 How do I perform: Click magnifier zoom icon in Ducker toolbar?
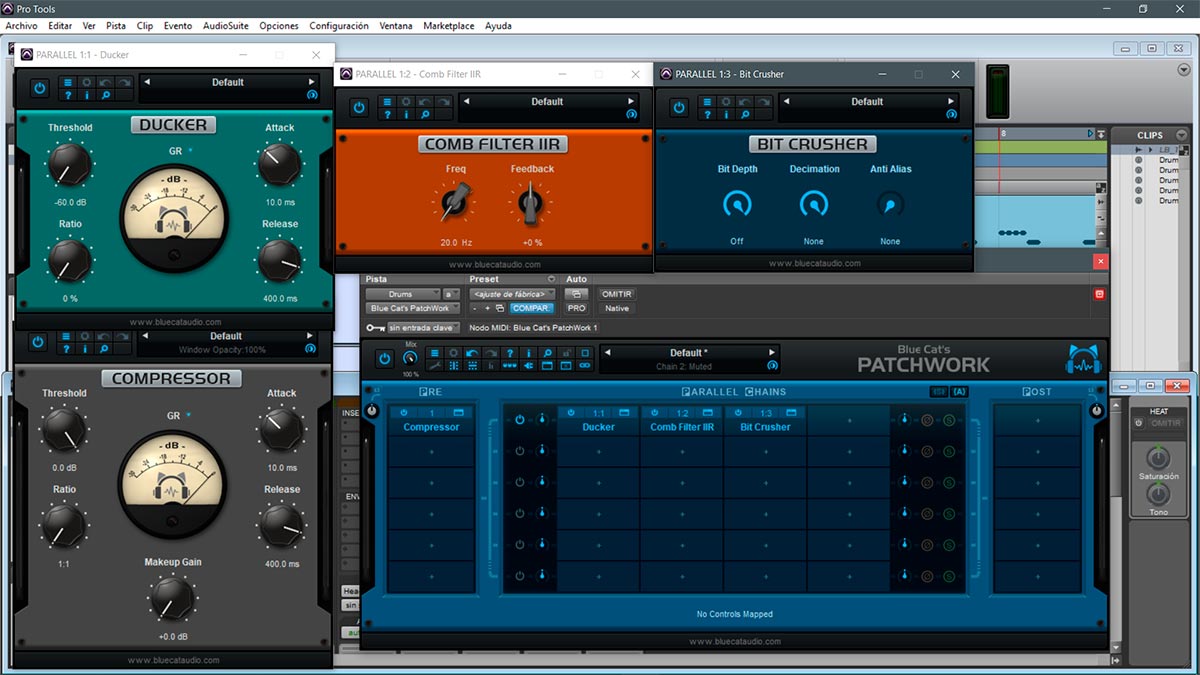pyautogui.click(x=106, y=95)
